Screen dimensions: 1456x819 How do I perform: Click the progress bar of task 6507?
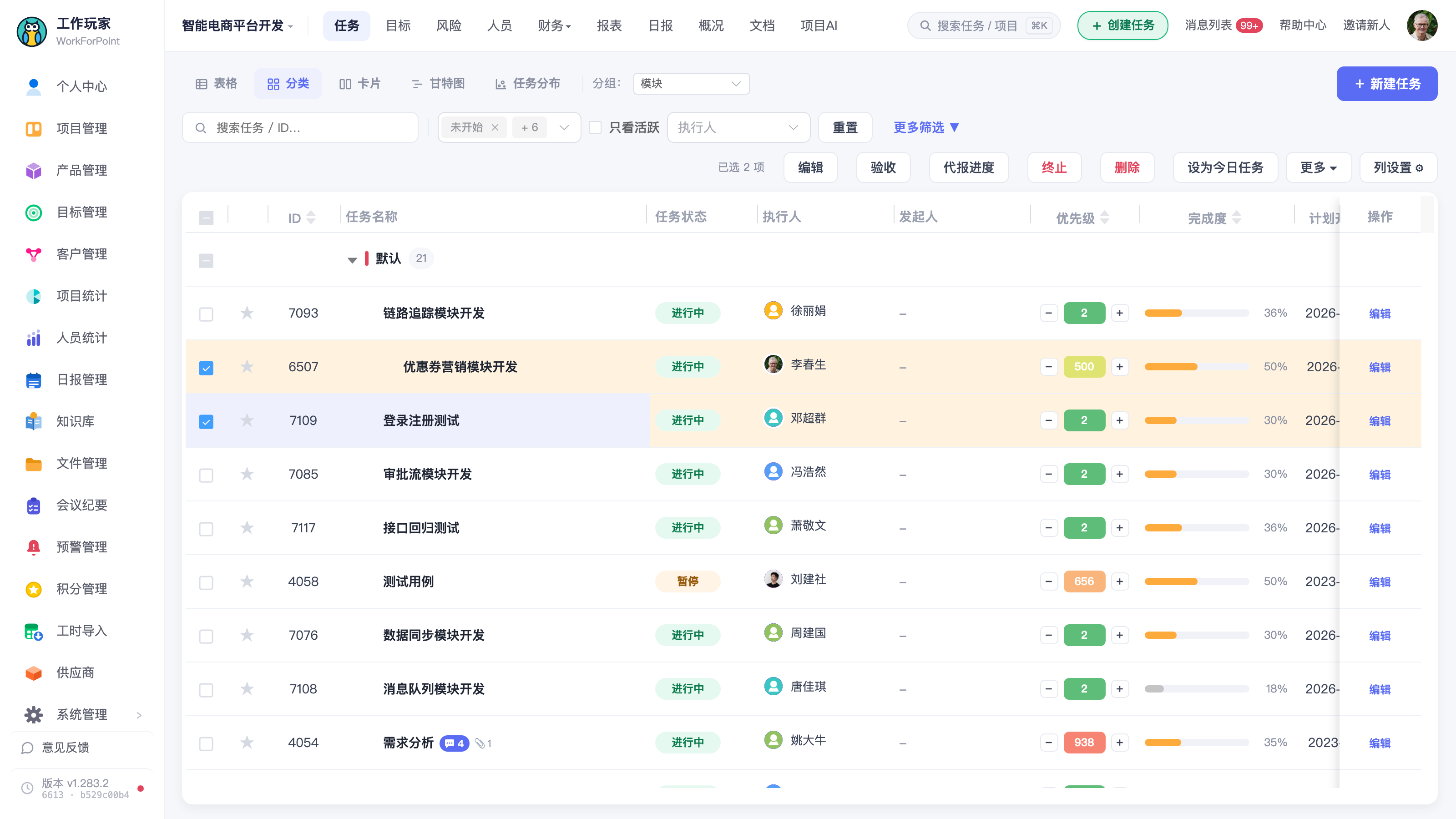1197,367
